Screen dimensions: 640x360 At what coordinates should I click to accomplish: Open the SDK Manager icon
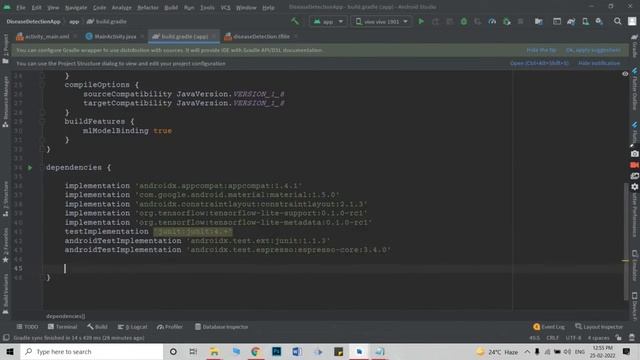(599, 21)
